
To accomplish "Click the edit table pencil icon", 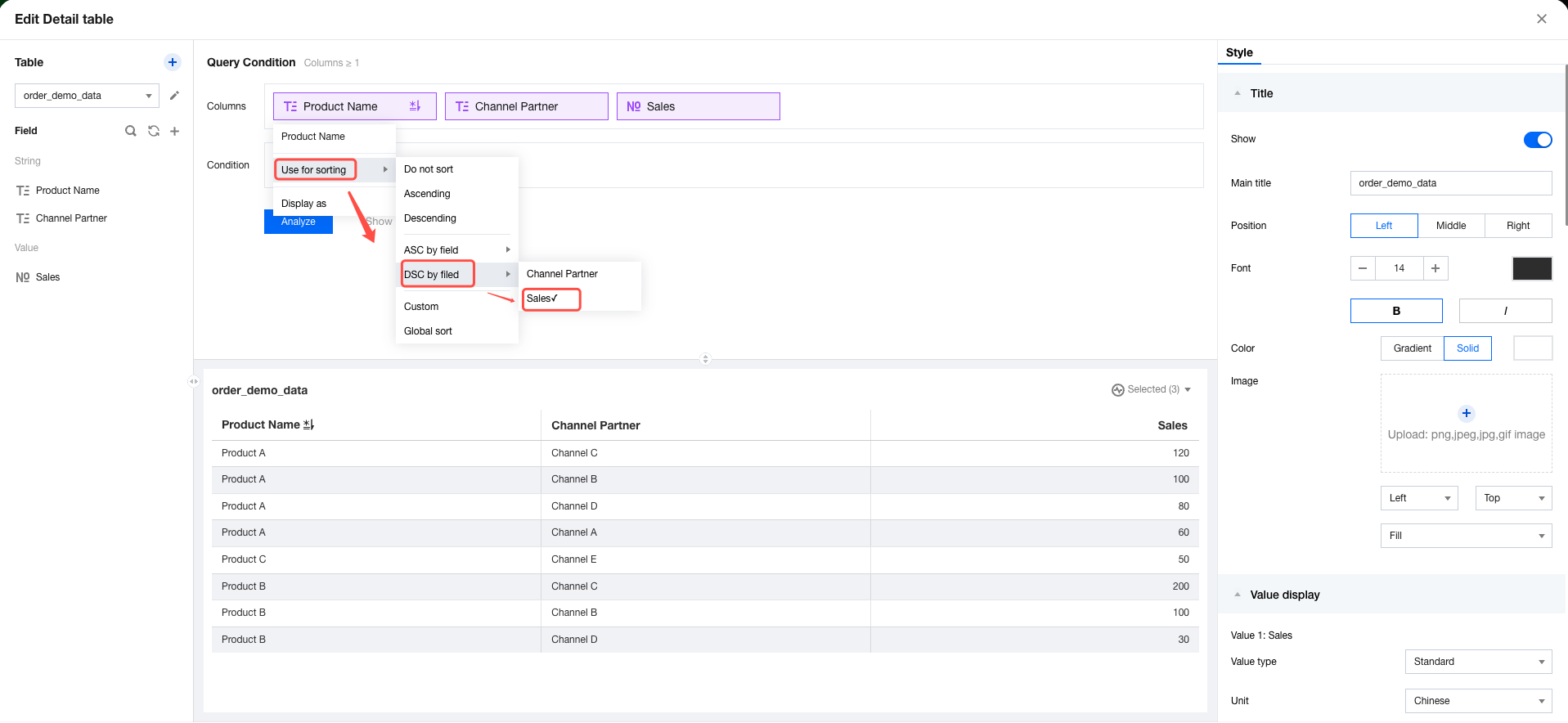I will (x=174, y=96).
